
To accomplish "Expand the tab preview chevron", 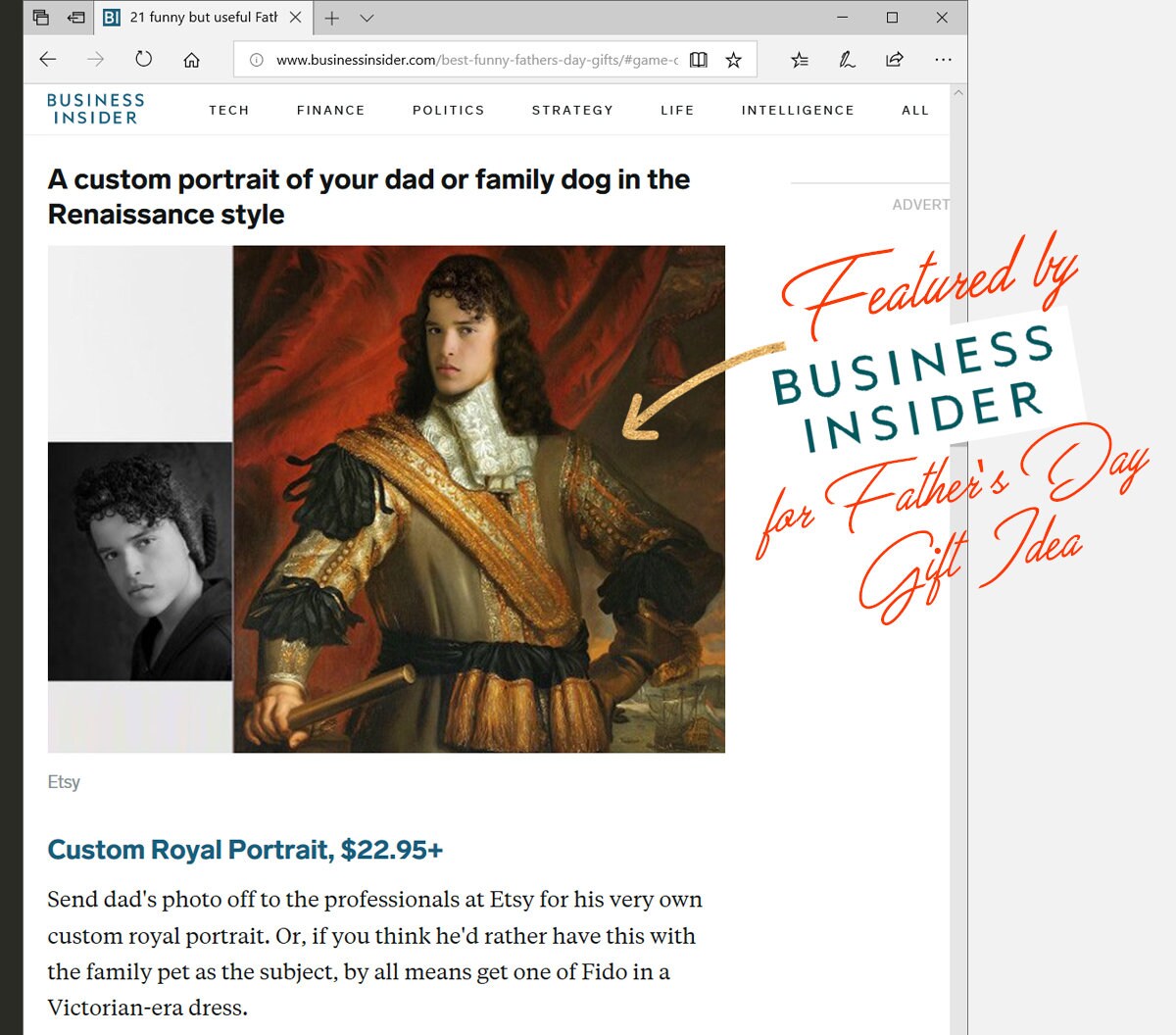I will pyautogui.click(x=367, y=18).
